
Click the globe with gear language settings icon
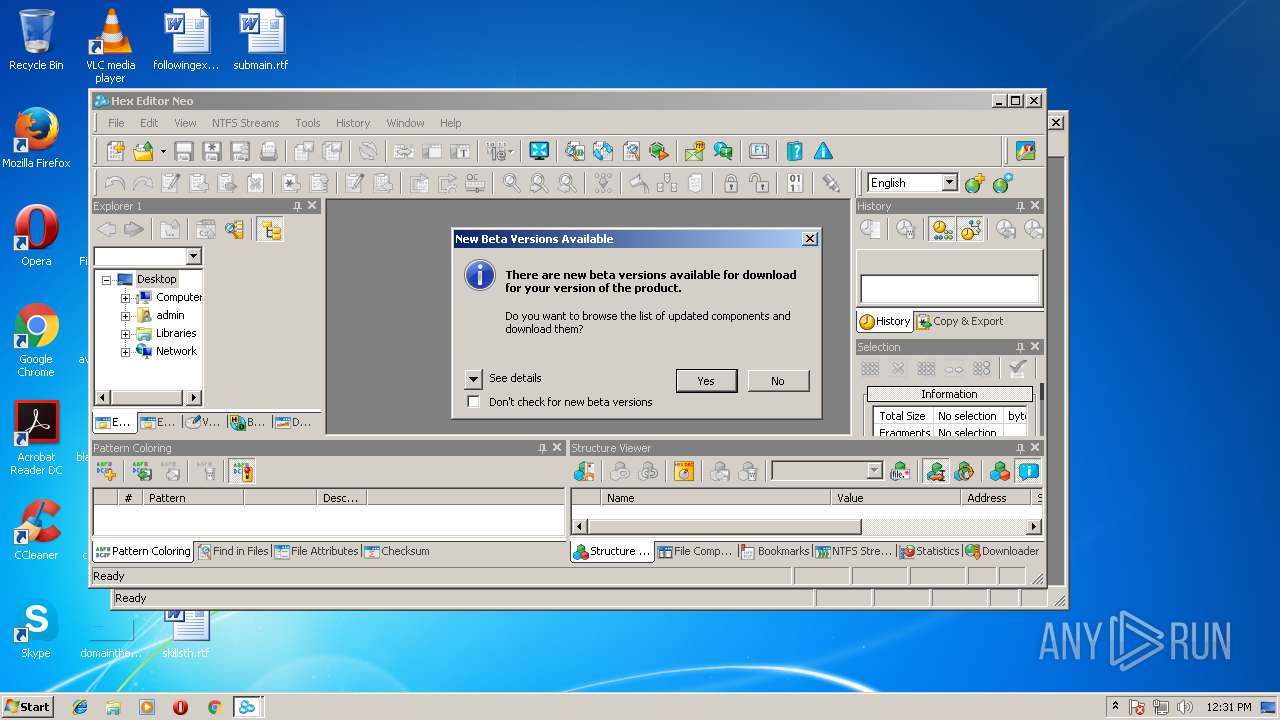[1003, 183]
